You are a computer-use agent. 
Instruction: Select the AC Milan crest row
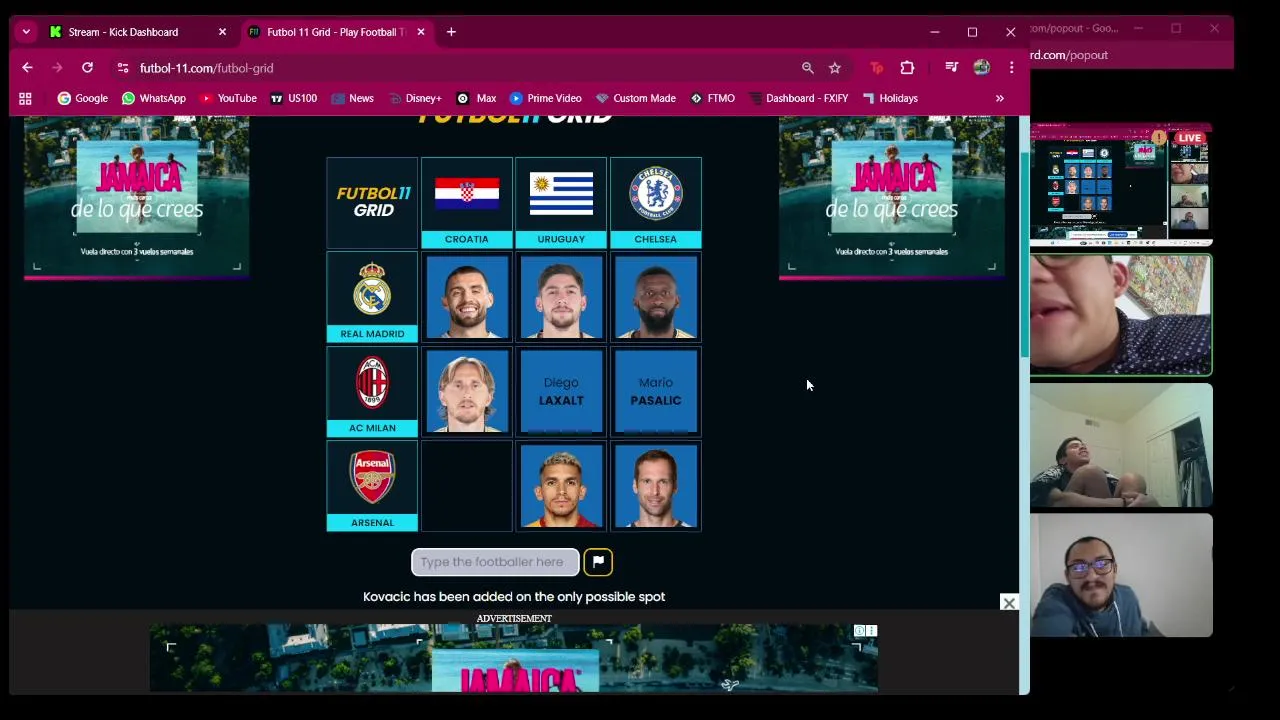coord(372,392)
